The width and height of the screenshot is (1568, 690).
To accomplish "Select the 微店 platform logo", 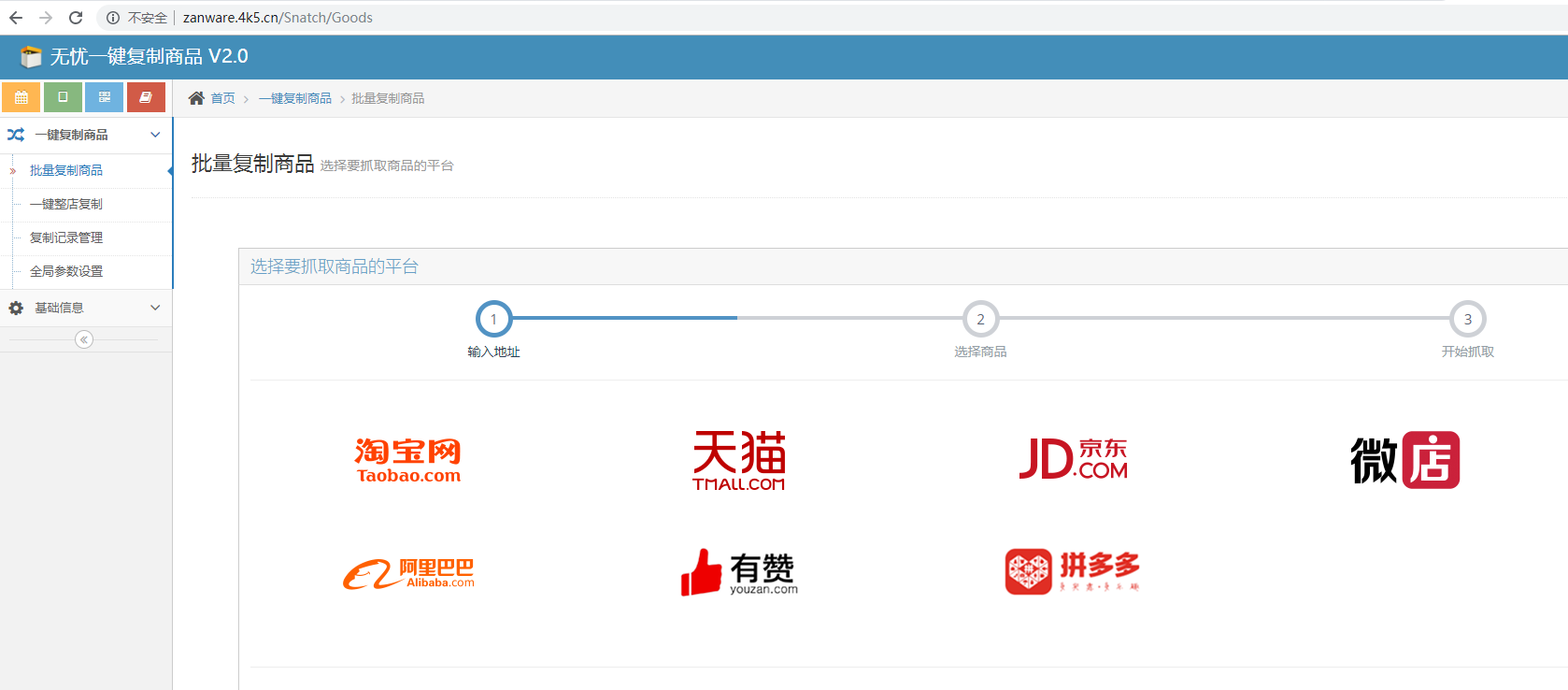I will [x=1404, y=459].
